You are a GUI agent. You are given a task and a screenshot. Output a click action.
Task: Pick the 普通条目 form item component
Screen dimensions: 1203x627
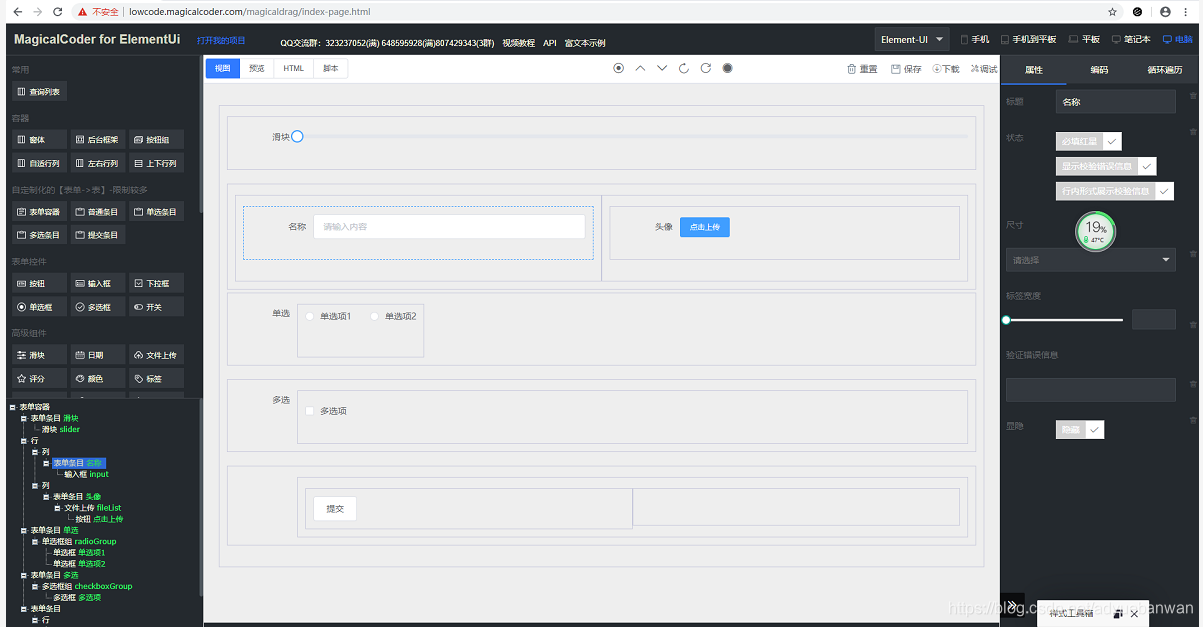[x=97, y=211]
